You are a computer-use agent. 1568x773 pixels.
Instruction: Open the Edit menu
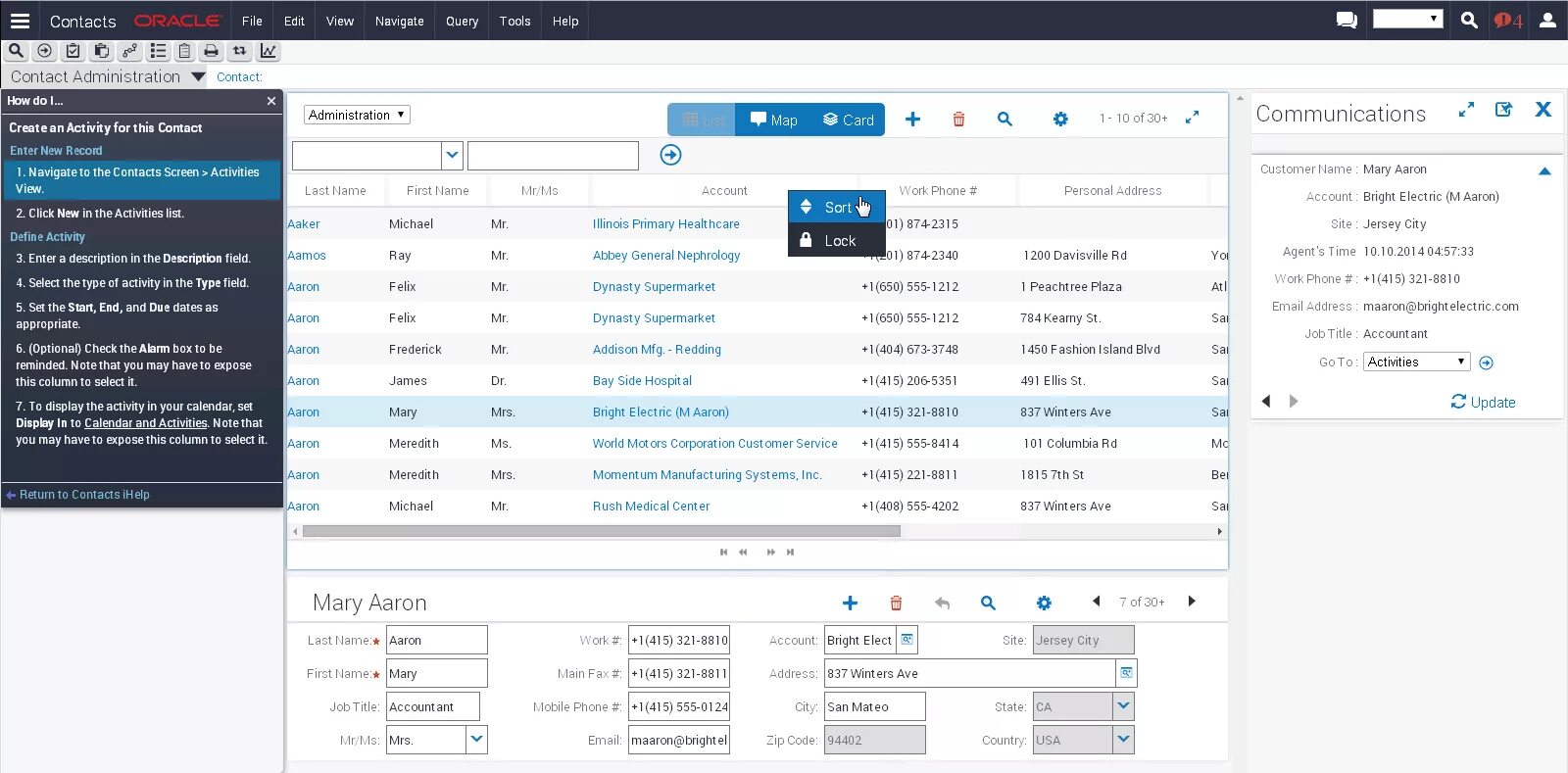294,21
